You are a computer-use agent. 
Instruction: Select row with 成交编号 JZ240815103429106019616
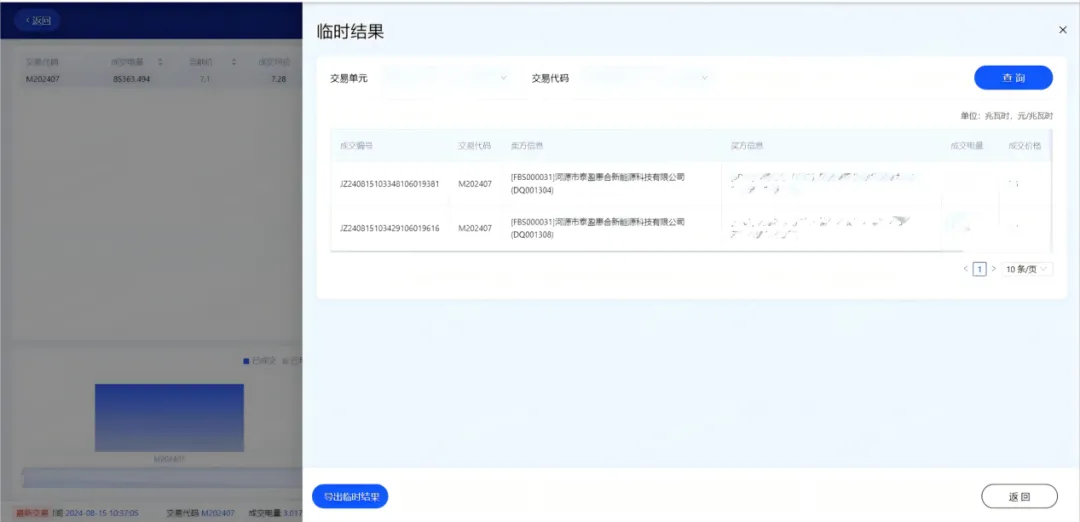coord(390,228)
